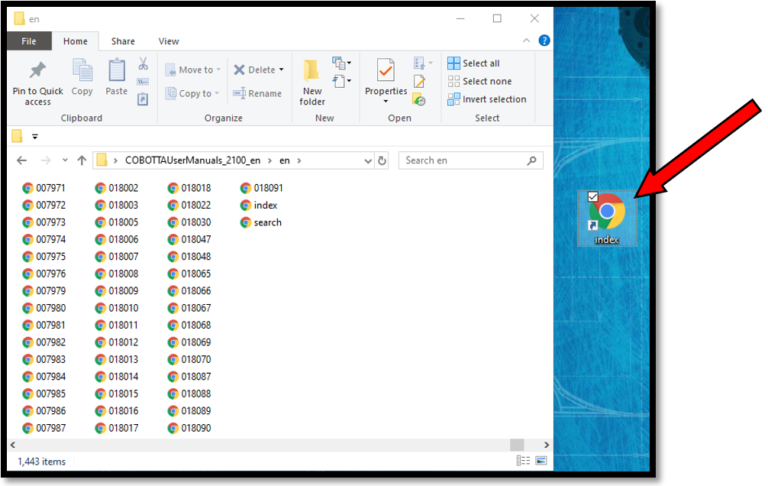
Task: Switch to the View ribbon tab
Action: (168, 41)
